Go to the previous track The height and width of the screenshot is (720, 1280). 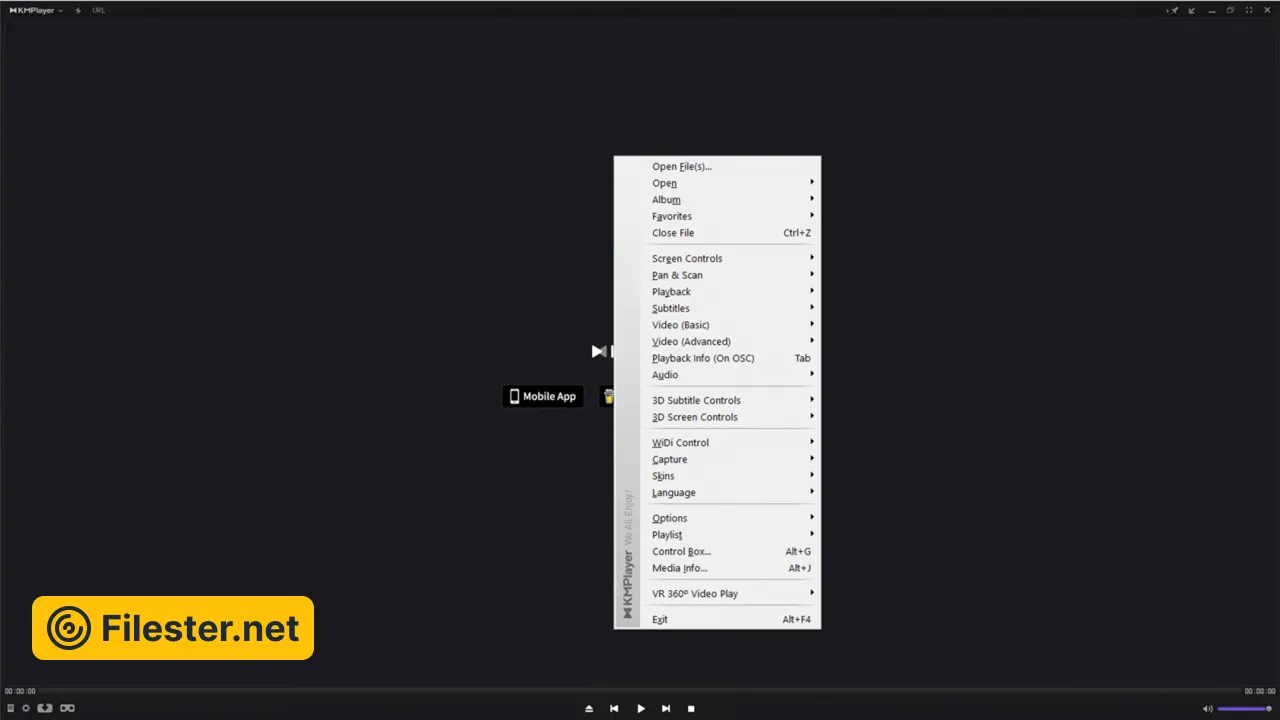tap(614, 708)
